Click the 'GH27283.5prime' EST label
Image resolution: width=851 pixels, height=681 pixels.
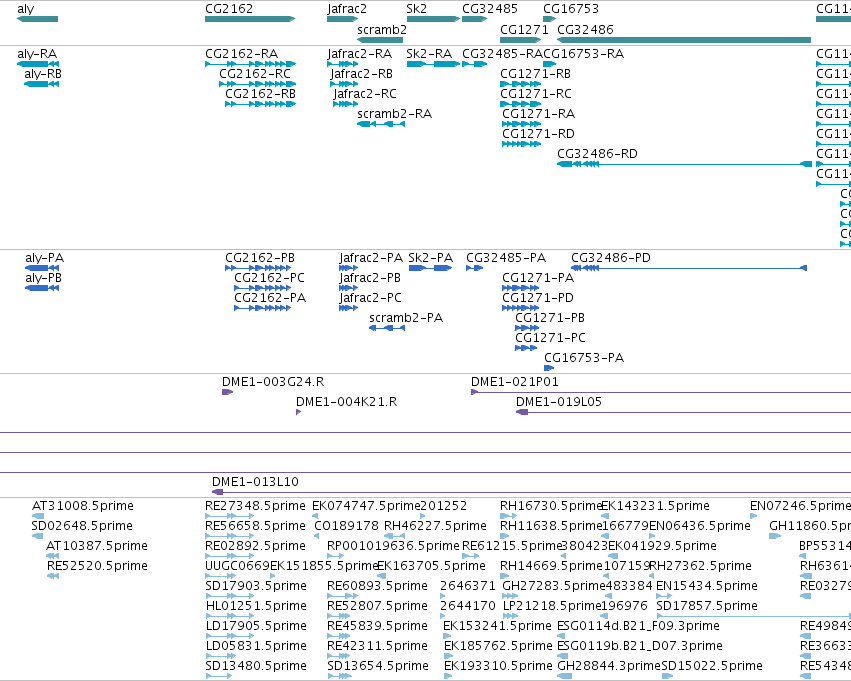click(554, 586)
